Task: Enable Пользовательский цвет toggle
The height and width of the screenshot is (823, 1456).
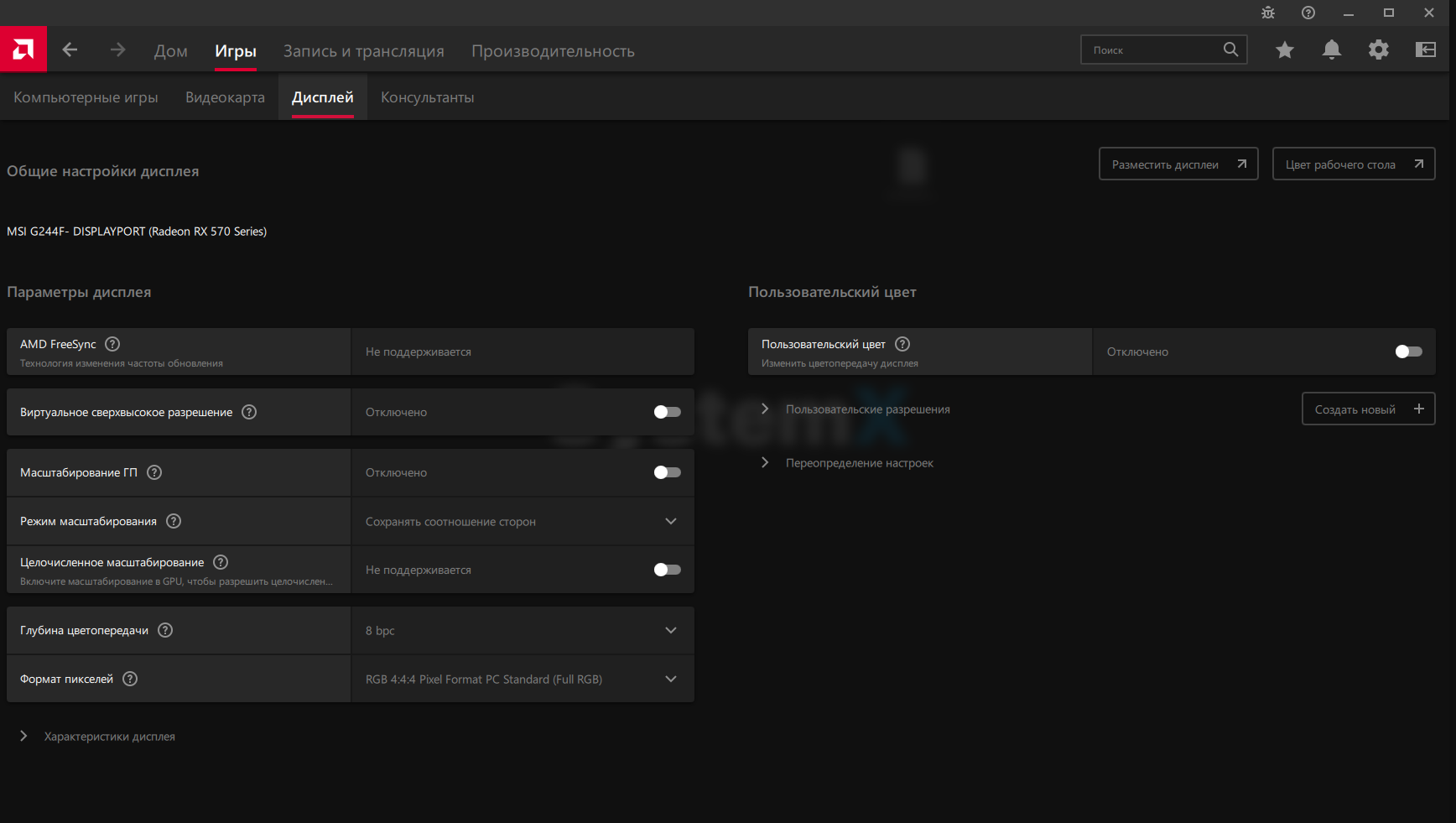Action: pyautogui.click(x=1409, y=352)
